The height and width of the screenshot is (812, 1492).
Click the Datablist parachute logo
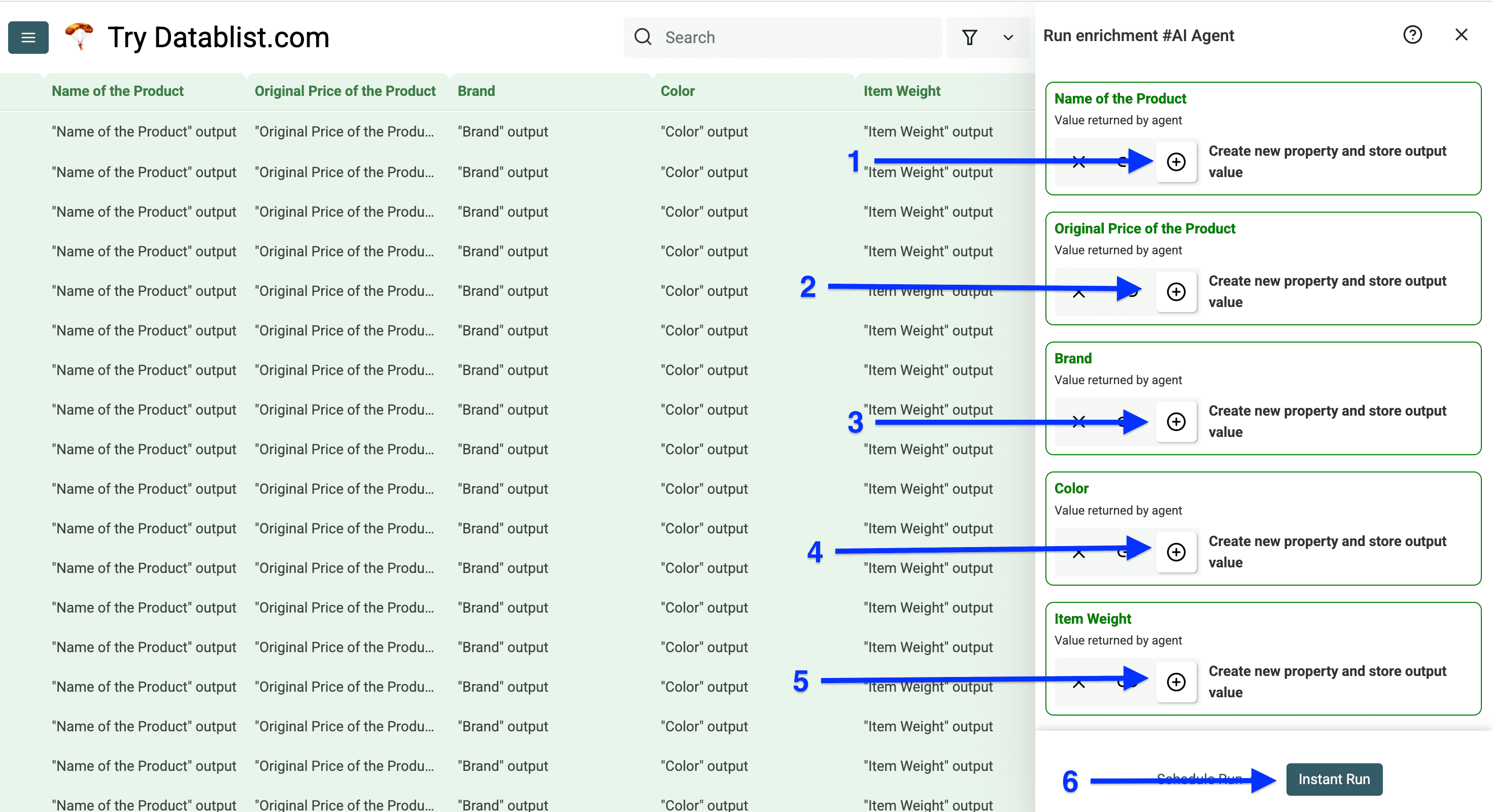coord(79,37)
